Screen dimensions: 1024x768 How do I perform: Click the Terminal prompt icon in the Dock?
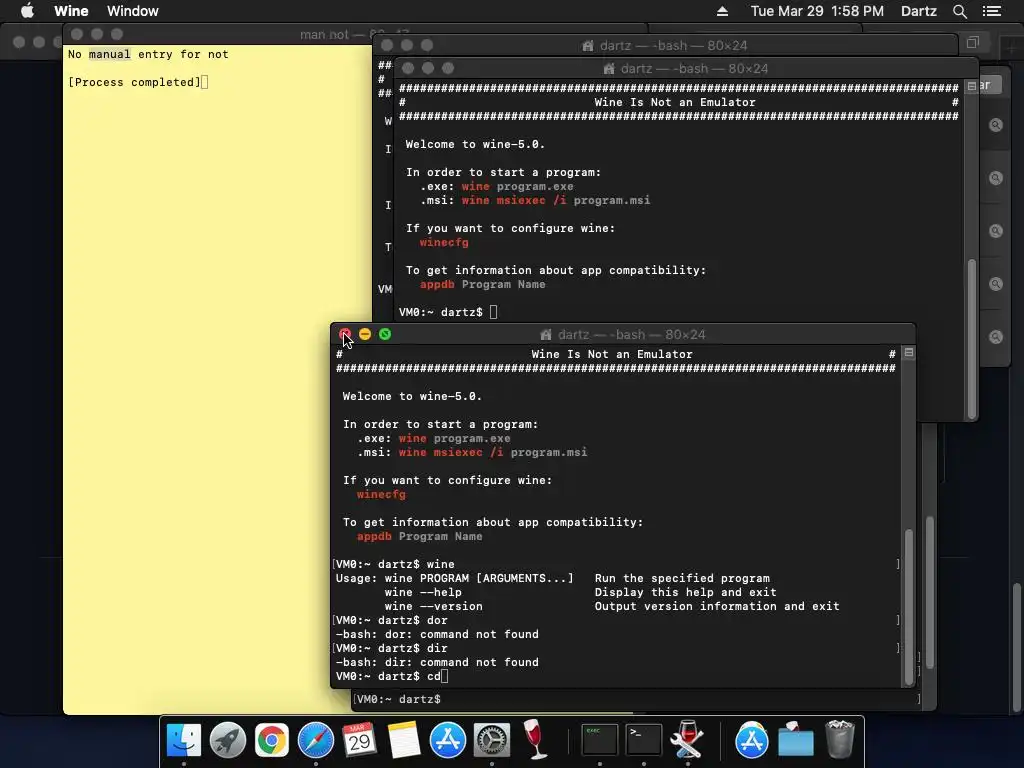(x=643, y=740)
